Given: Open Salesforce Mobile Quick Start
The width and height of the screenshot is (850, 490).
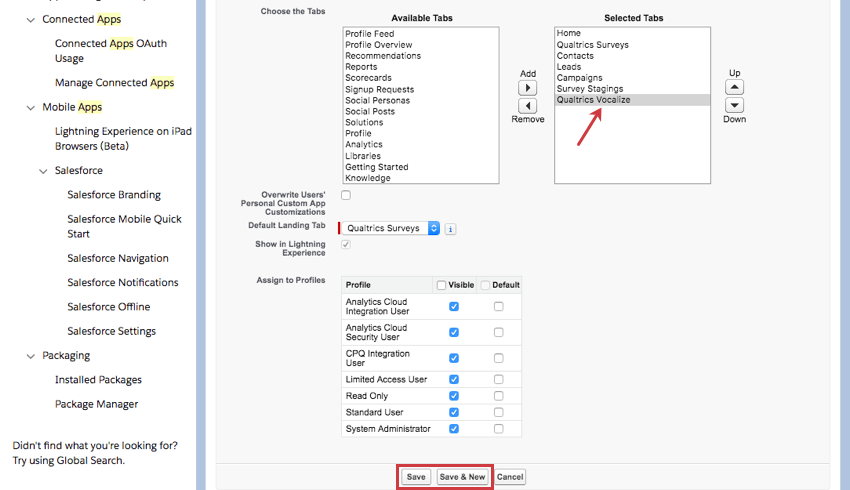Looking at the screenshot, I should click(x=124, y=226).
